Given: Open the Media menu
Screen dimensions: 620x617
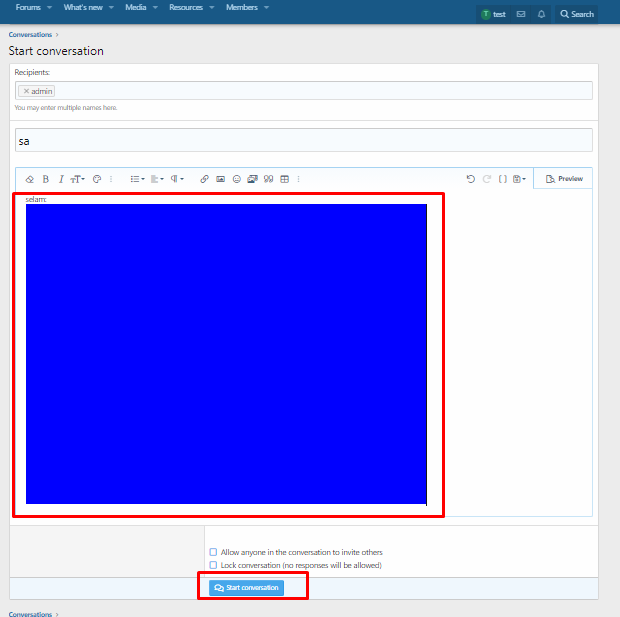Looking at the screenshot, I should pyautogui.click(x=136, y=7).
